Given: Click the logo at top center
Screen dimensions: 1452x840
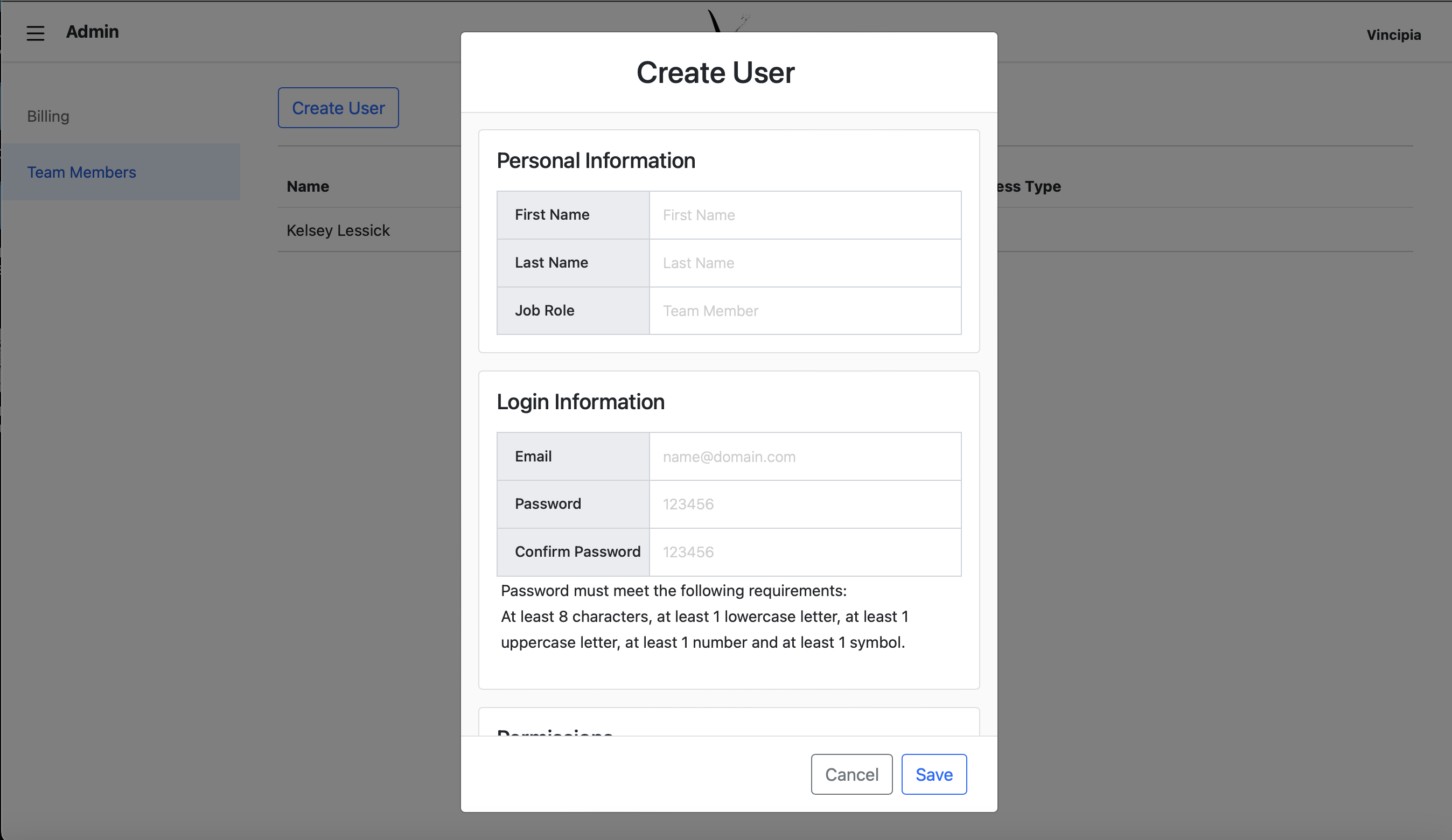Looking at the screenshot, I should pos(729,21).
